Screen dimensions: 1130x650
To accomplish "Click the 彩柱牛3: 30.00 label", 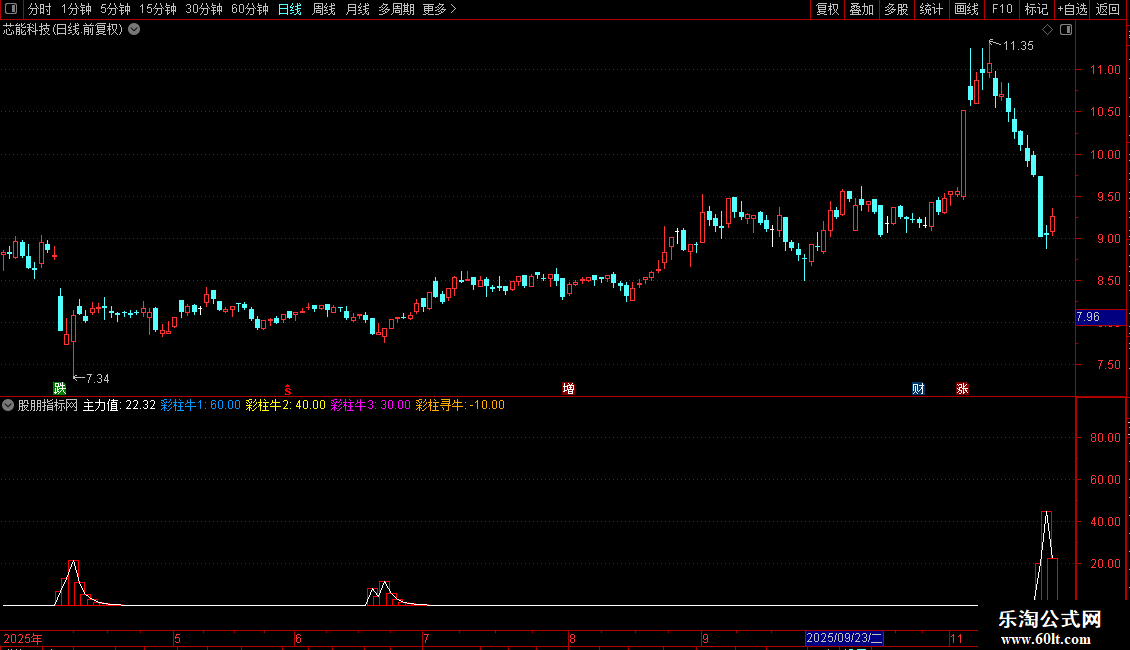I will [x=370, y=405].
